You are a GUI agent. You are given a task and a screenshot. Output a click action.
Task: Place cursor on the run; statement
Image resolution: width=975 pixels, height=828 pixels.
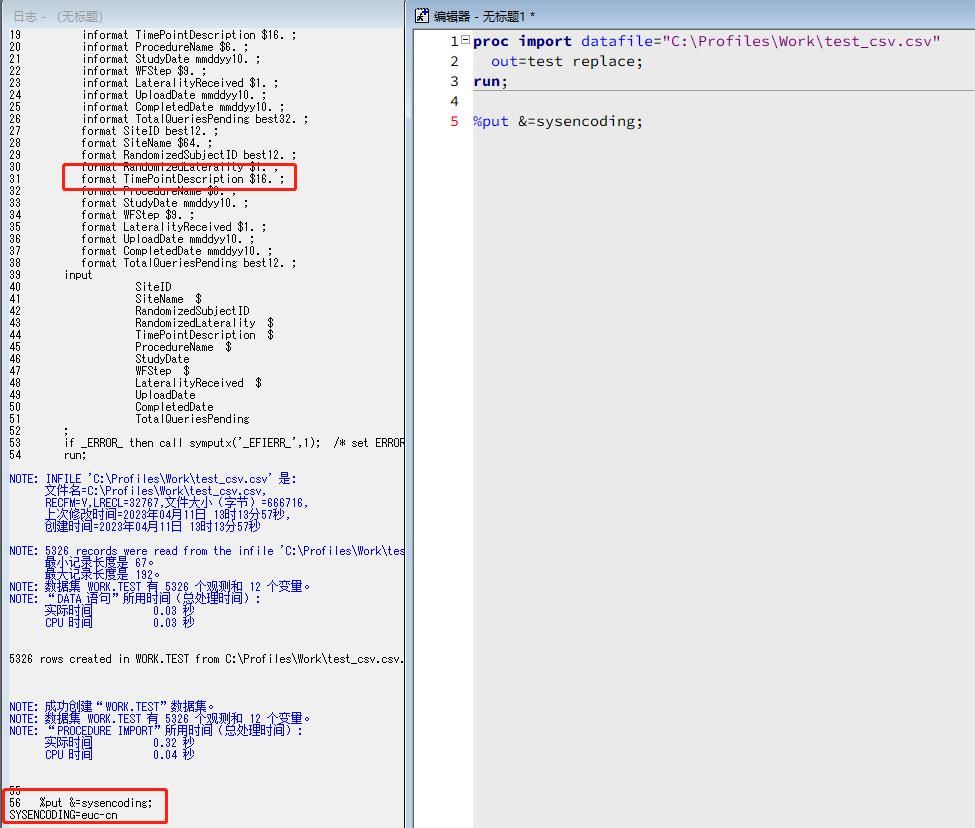click(x=490, y=81)
